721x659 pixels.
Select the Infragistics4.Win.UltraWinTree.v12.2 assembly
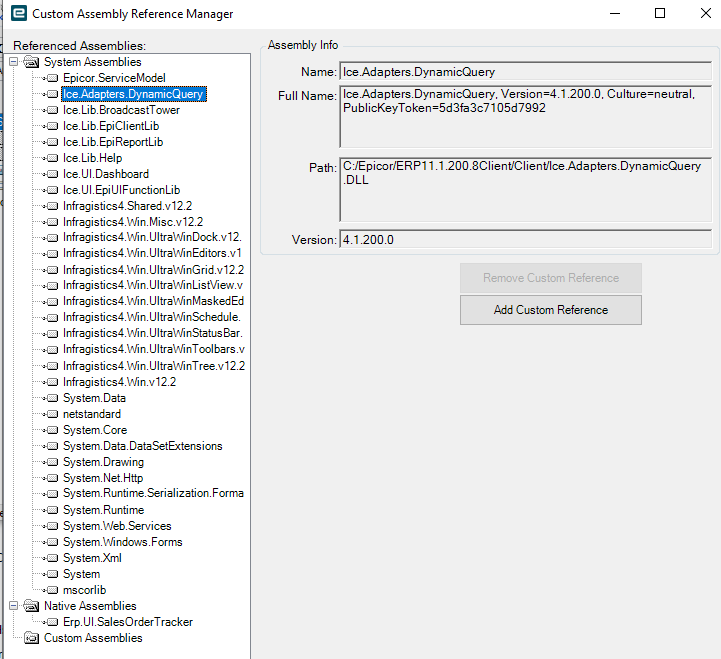(x=154, y=366)
